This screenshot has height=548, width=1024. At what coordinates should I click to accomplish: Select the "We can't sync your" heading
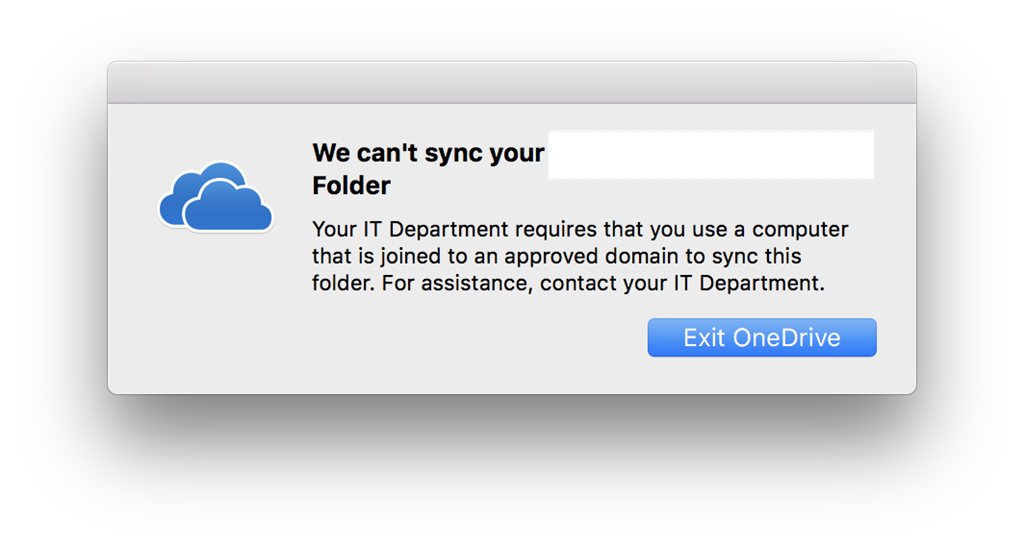tap(428, 153)
